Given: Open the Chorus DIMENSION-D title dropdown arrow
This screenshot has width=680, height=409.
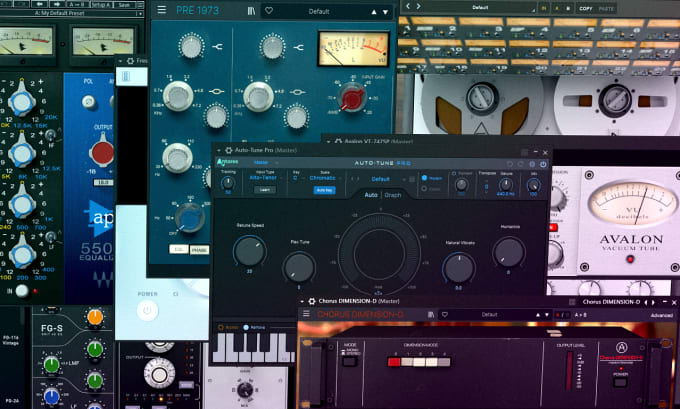Looking at the screenshot, I should tap(302, 301).
